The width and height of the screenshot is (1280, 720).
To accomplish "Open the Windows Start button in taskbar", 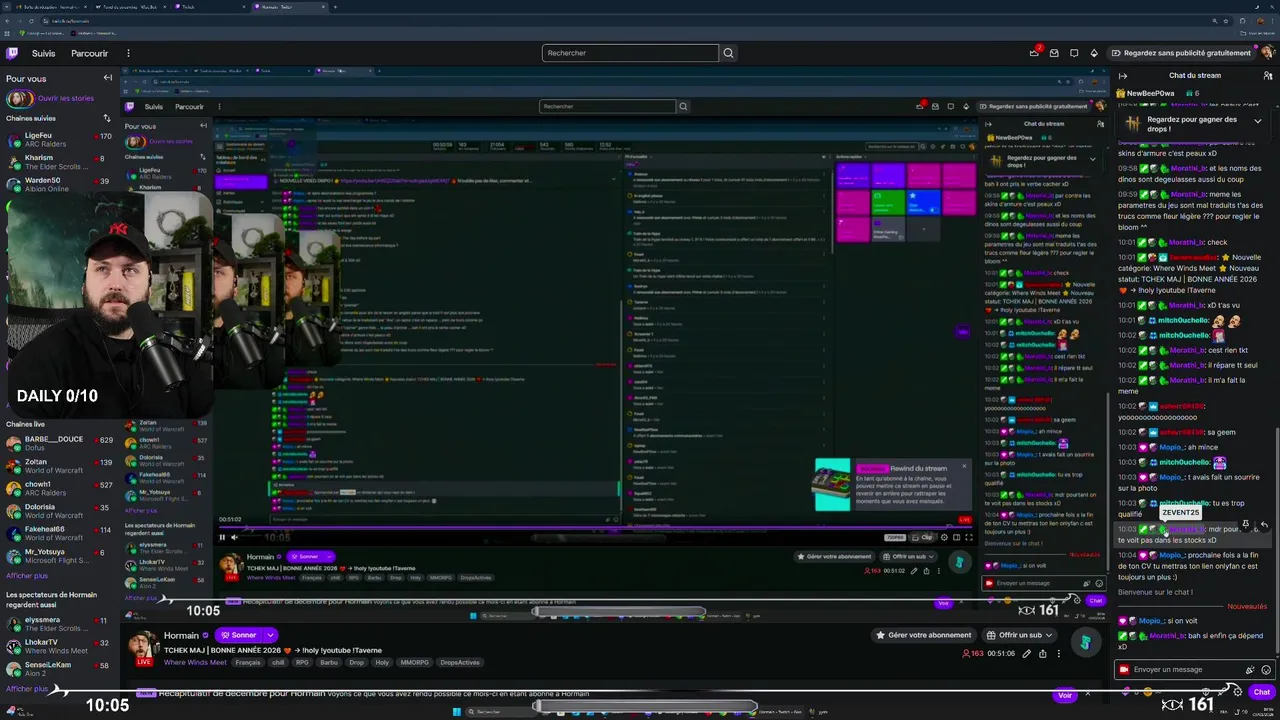I will 458,712.
